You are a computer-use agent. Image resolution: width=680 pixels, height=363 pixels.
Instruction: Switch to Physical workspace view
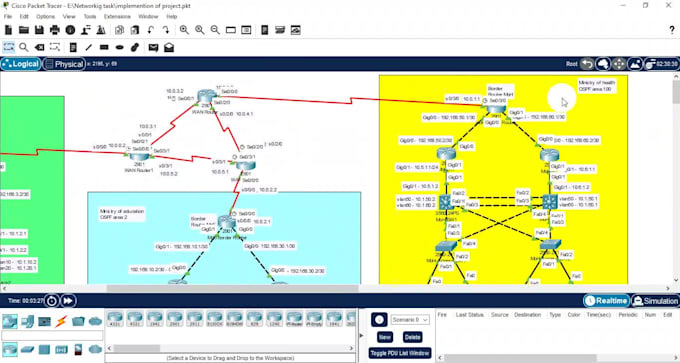(64, 64)
